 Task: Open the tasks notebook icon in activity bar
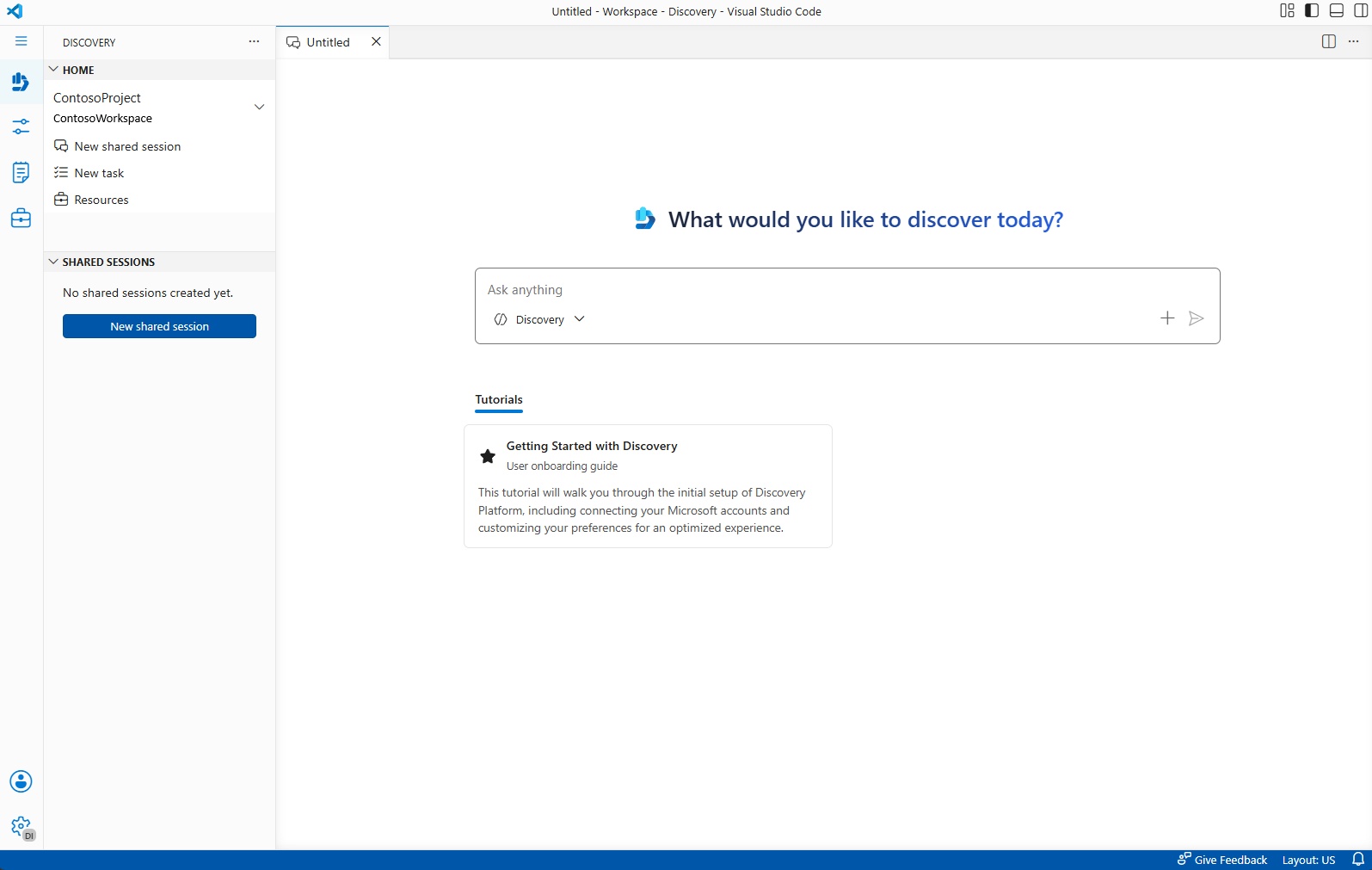tap(22, 172)
